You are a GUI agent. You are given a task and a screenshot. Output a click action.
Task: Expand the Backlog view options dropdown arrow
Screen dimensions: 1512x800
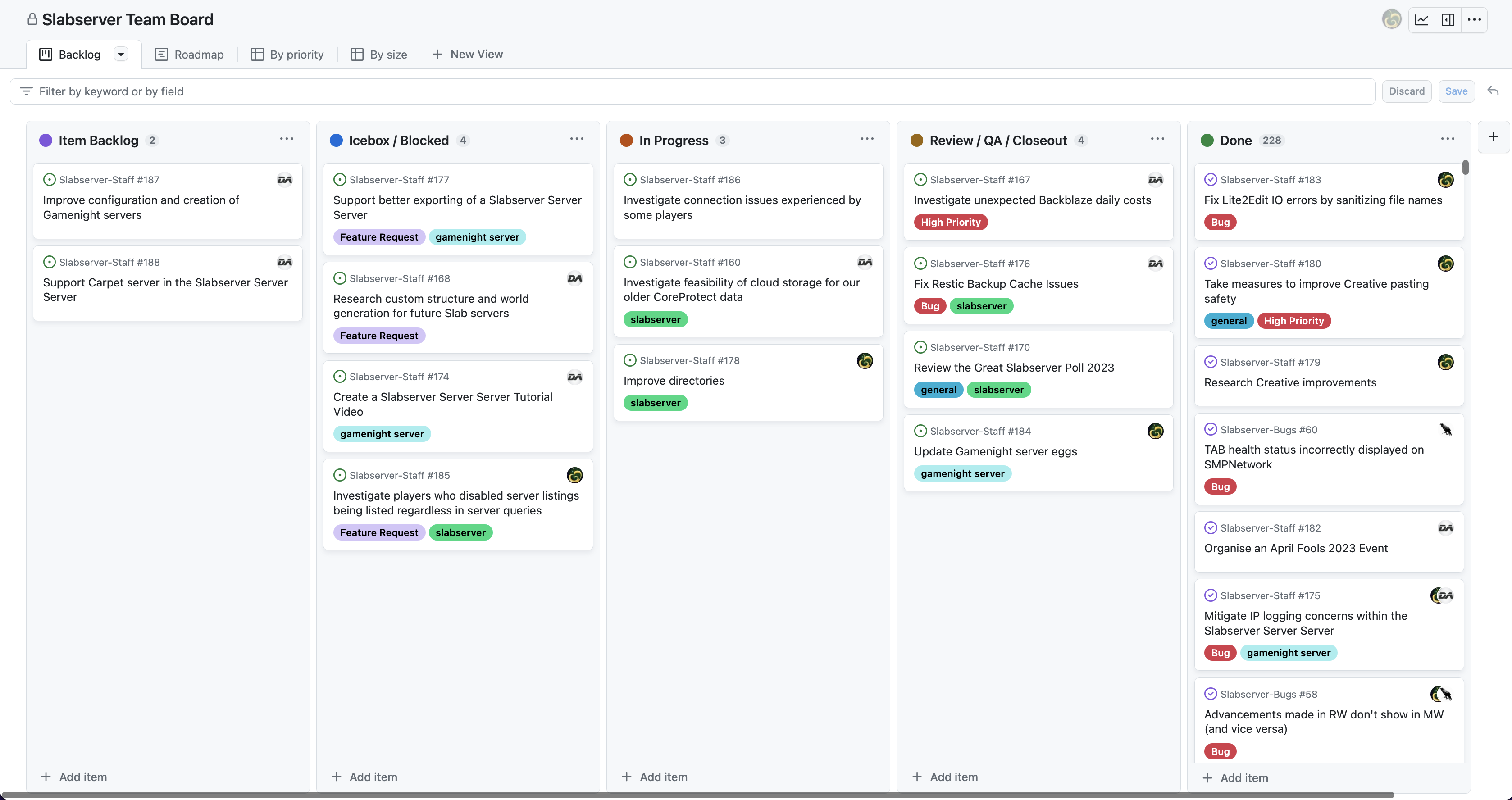pyautogui.click(x=121, y=55)
